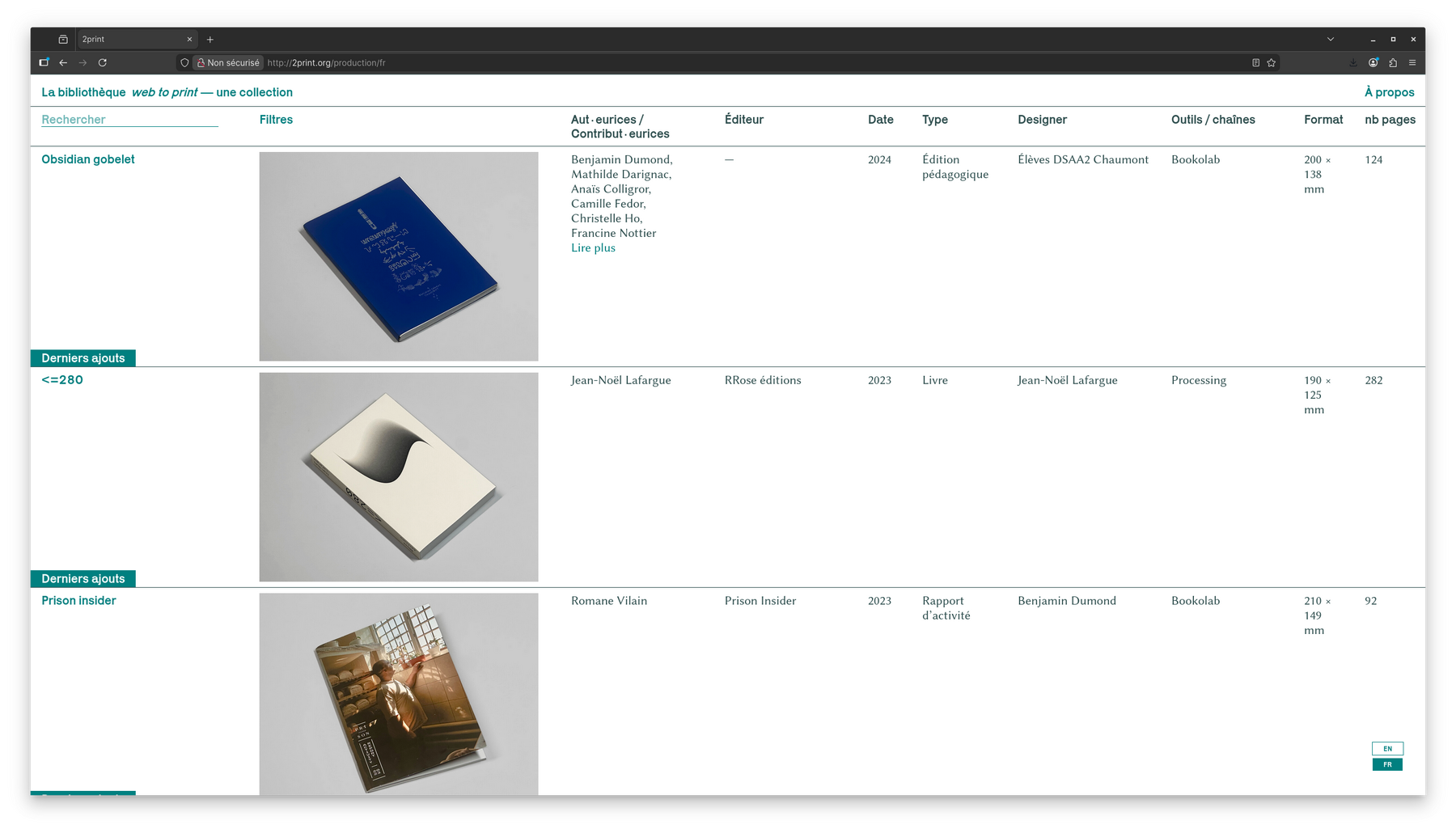
Task: Open the 'À propos' page
Action: [1389, 92]
